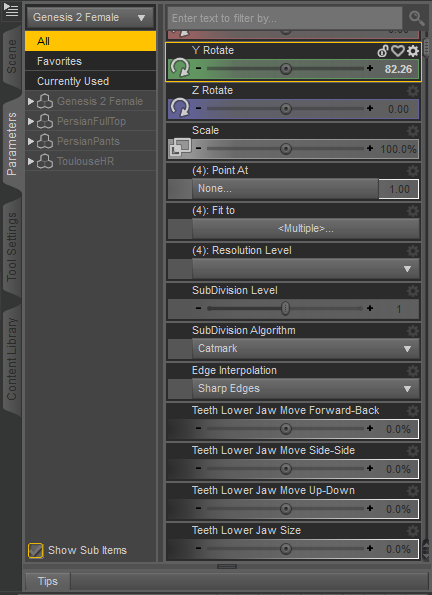Favorite the Y Rotate parameter with heart
This screenshot has height=595, width=432.
tap(398, 50)
